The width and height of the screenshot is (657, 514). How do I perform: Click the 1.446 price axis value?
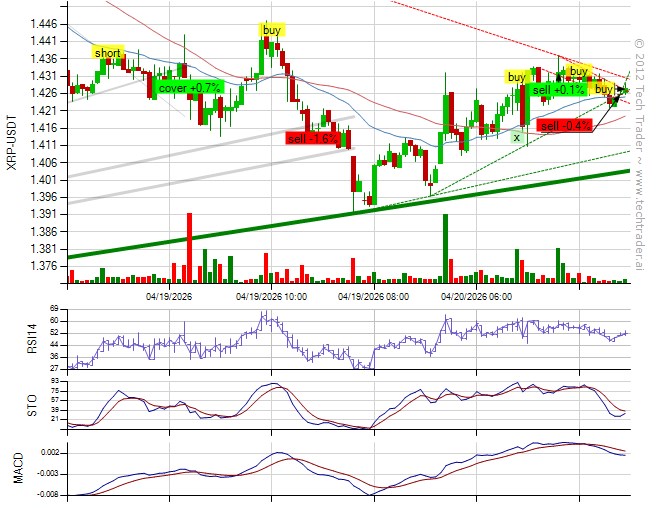point(43,24)
